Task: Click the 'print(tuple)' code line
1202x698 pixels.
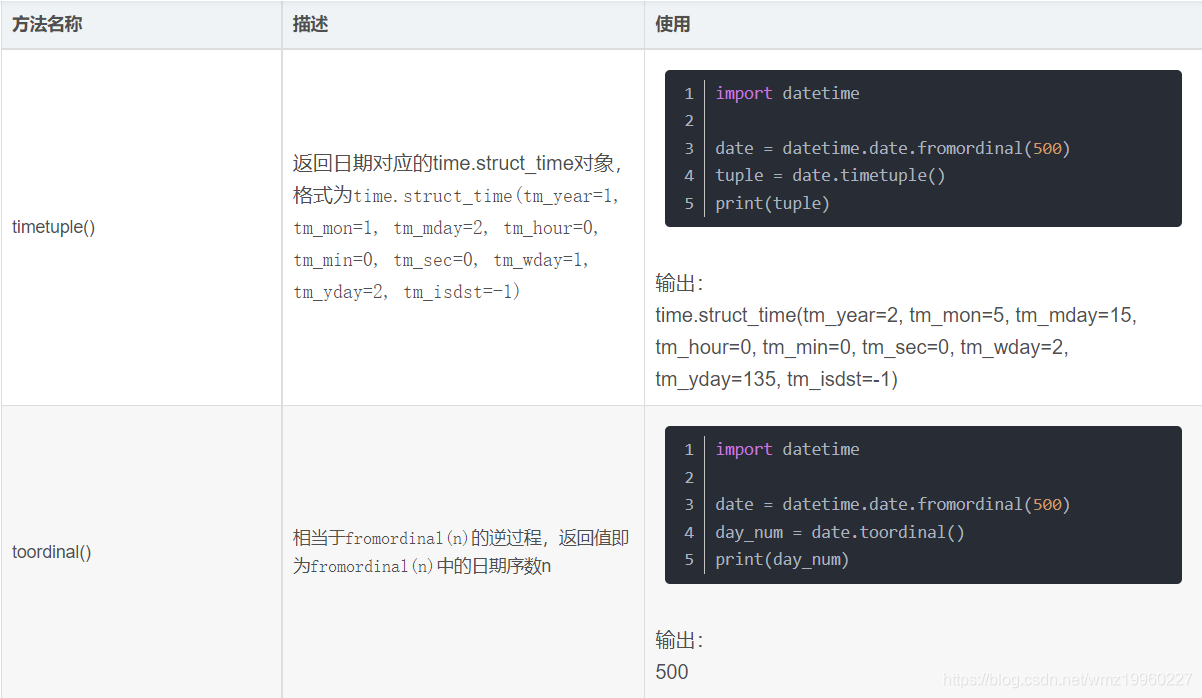Action: tap(772, 204)
